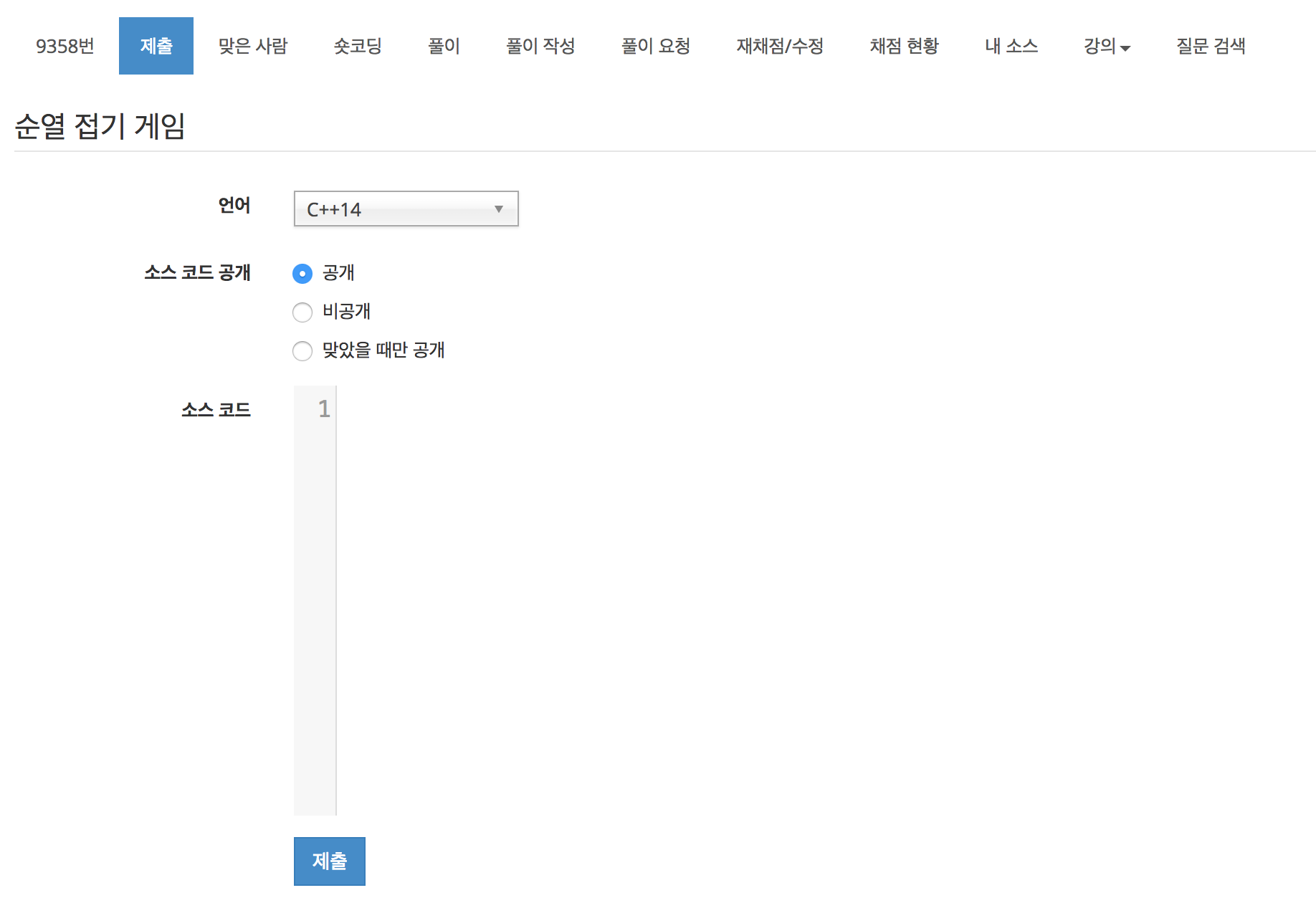Open the 풀이 요청 tab
Viewport: 1316px width, 903px height.
pyautogui.click(x=656, y=46)
